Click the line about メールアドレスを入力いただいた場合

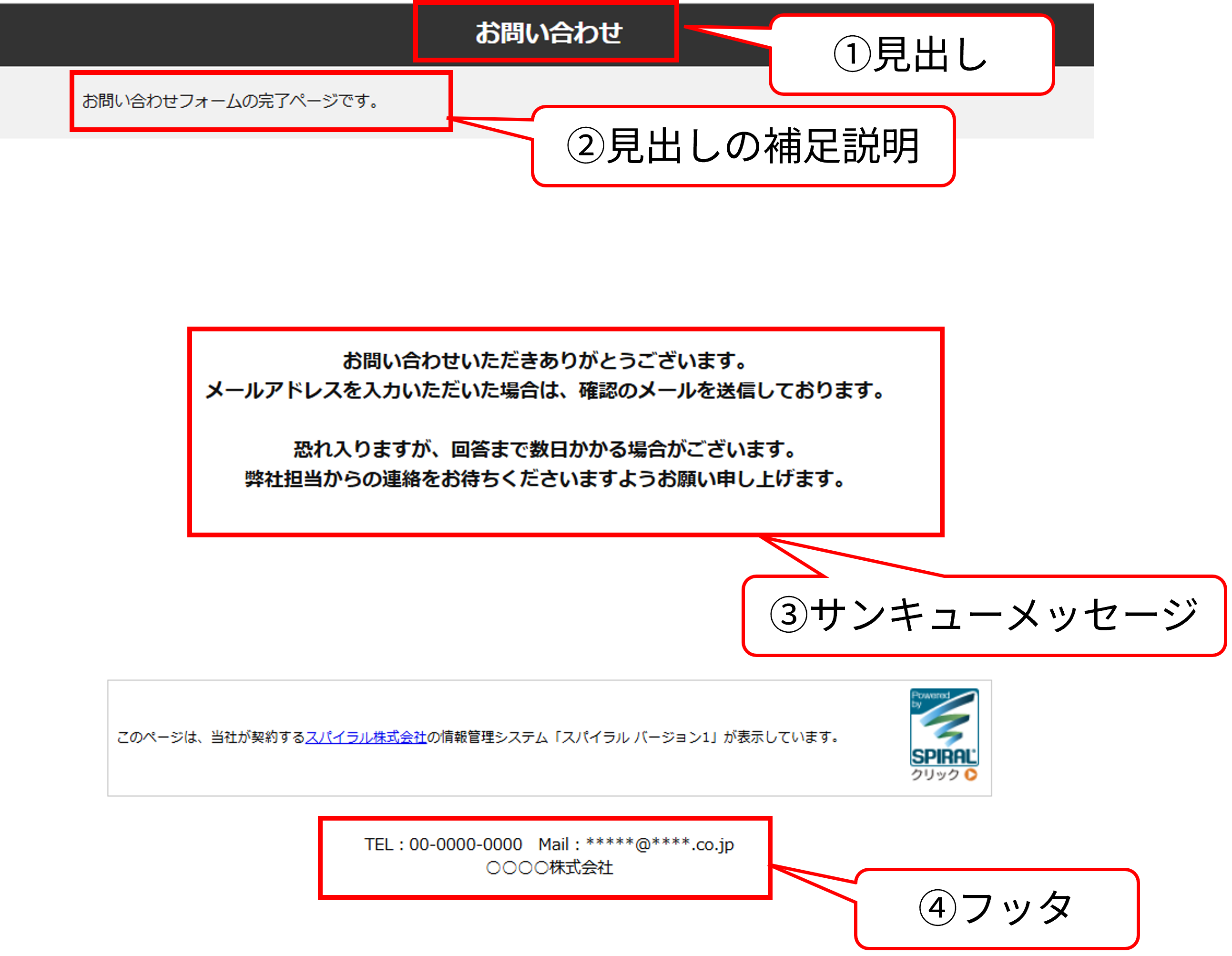point(545,391)
